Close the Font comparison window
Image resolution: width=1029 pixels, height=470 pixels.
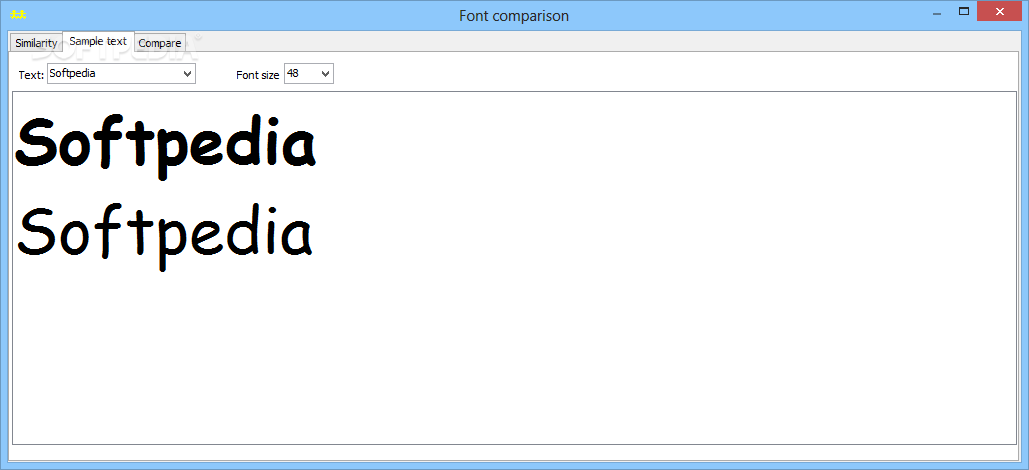pyautogui.click(x=1000, y=11)
